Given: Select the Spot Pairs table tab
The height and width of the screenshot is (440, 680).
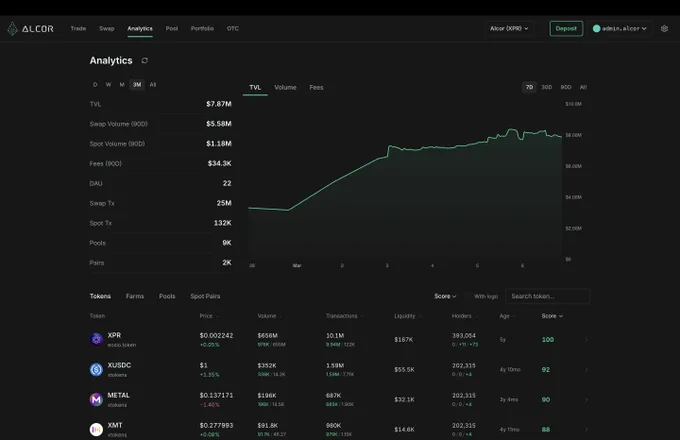Looking at the screenshot, I should 205,297.
